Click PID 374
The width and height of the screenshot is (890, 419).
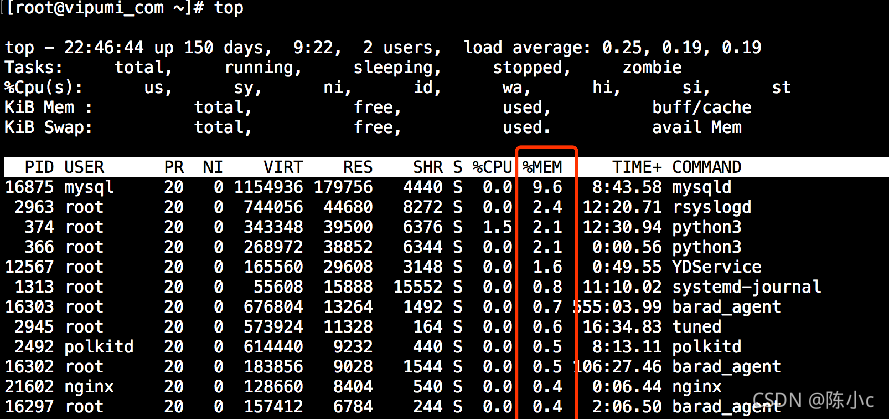(x=40, y=227)
